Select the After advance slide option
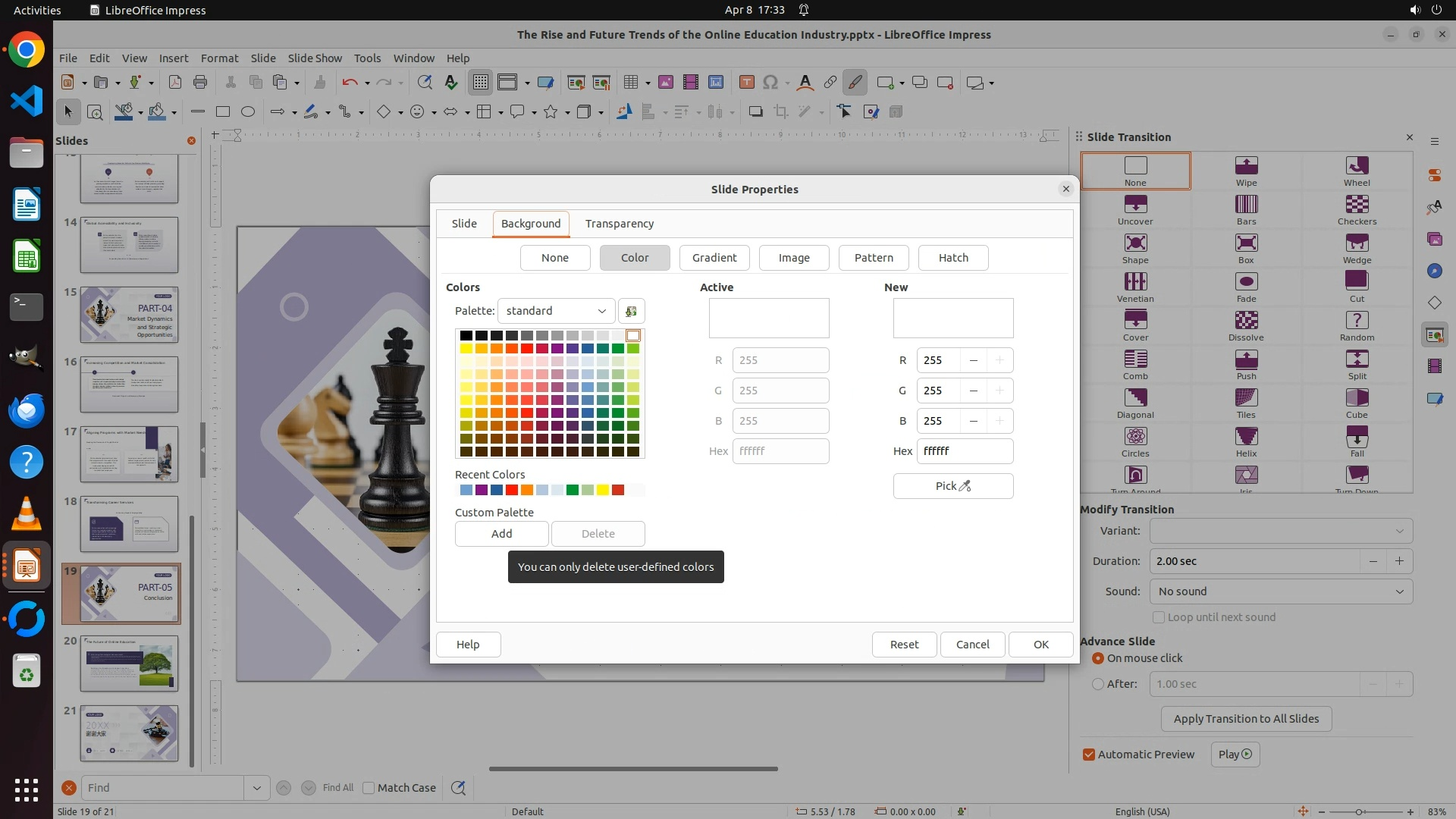The image size is (1456, 819). point(1098,684)
